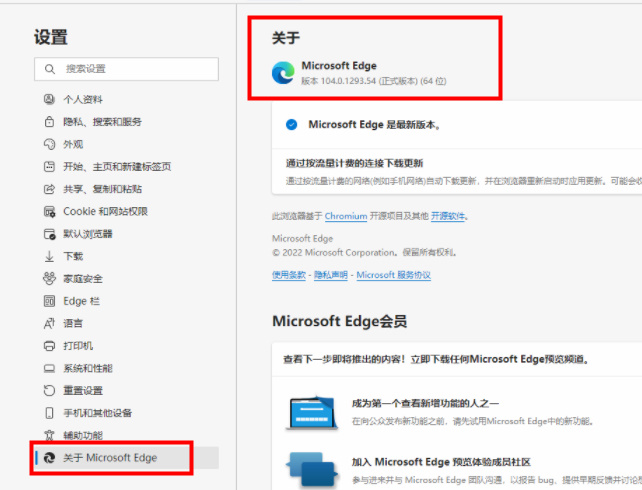Open the Chromium link

[346, 216]
